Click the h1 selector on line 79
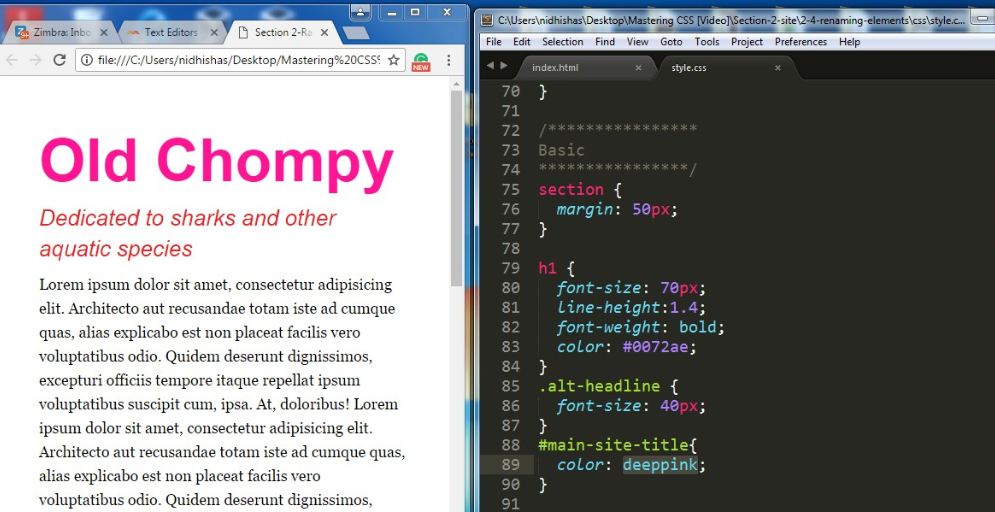The width and height of the screenshot is (995, 512). click(547, 268)
